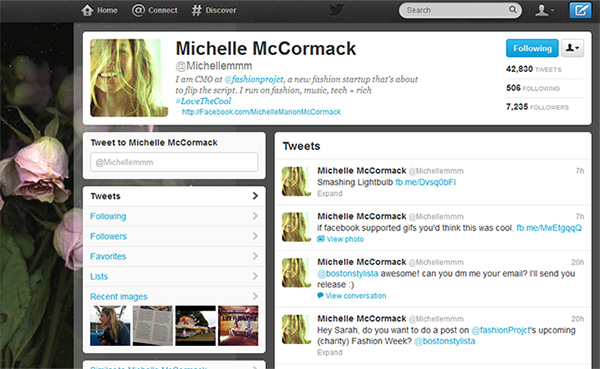View the 506 following count
600x369 pixels.
point(533,88)
